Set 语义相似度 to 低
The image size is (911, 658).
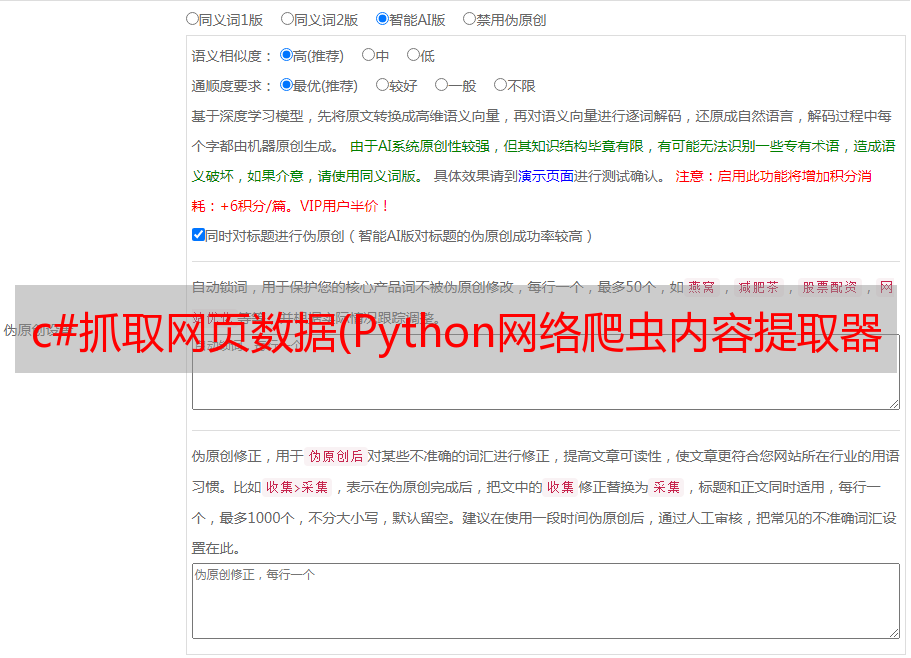click(413, 55)
